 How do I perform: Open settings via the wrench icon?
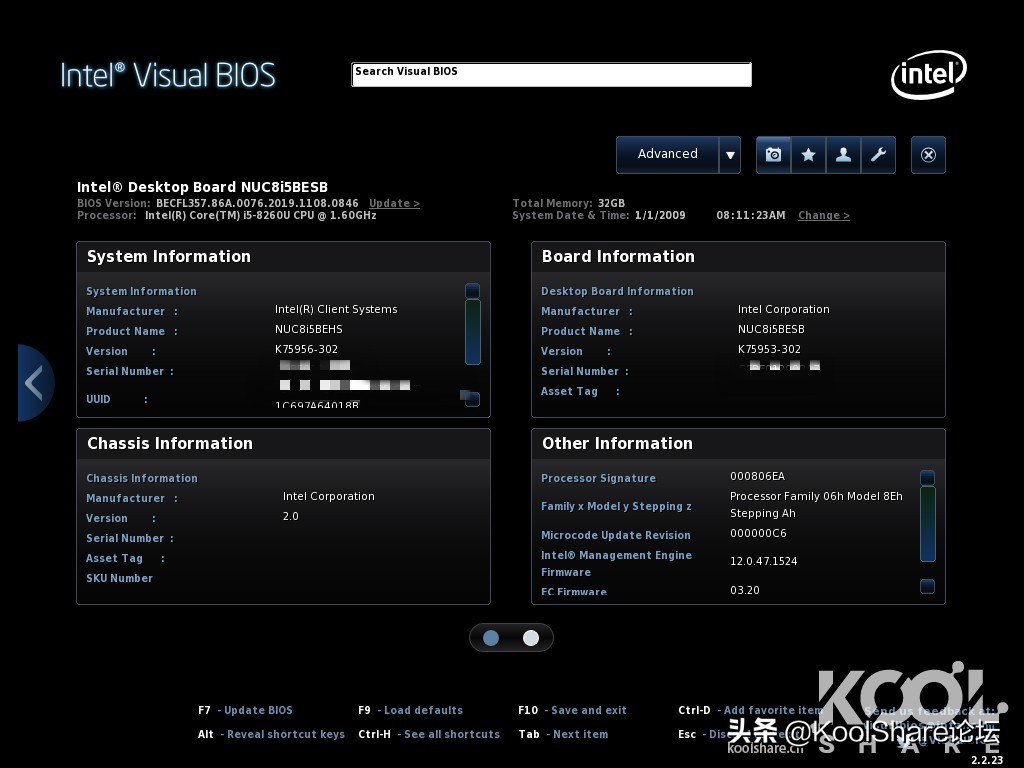878,154
